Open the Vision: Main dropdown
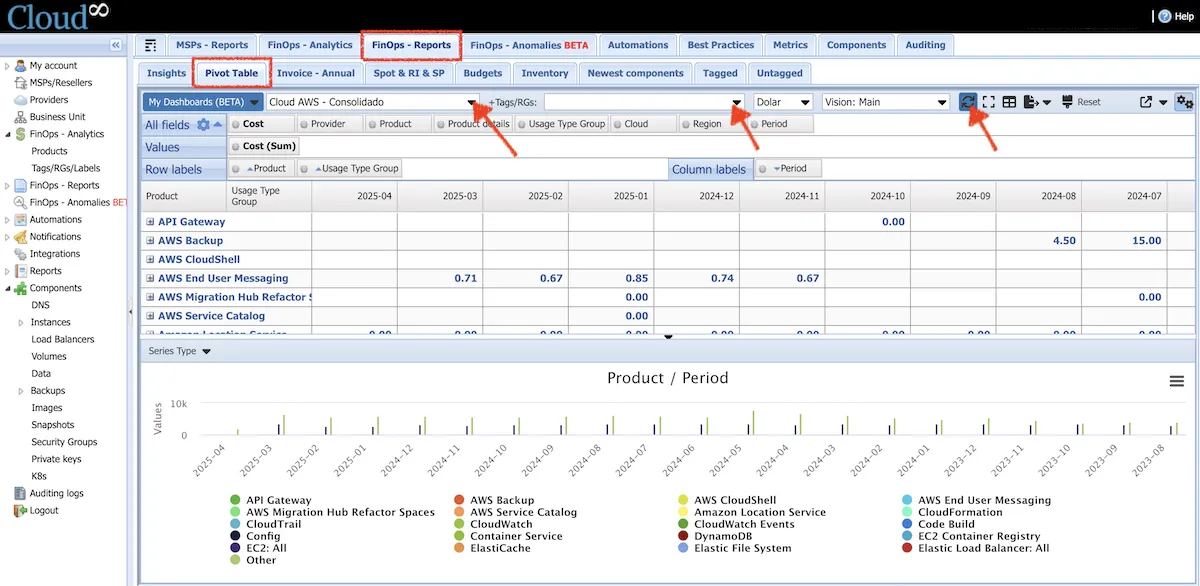Screen dimensions: 1200x586 tap(886, 102)
